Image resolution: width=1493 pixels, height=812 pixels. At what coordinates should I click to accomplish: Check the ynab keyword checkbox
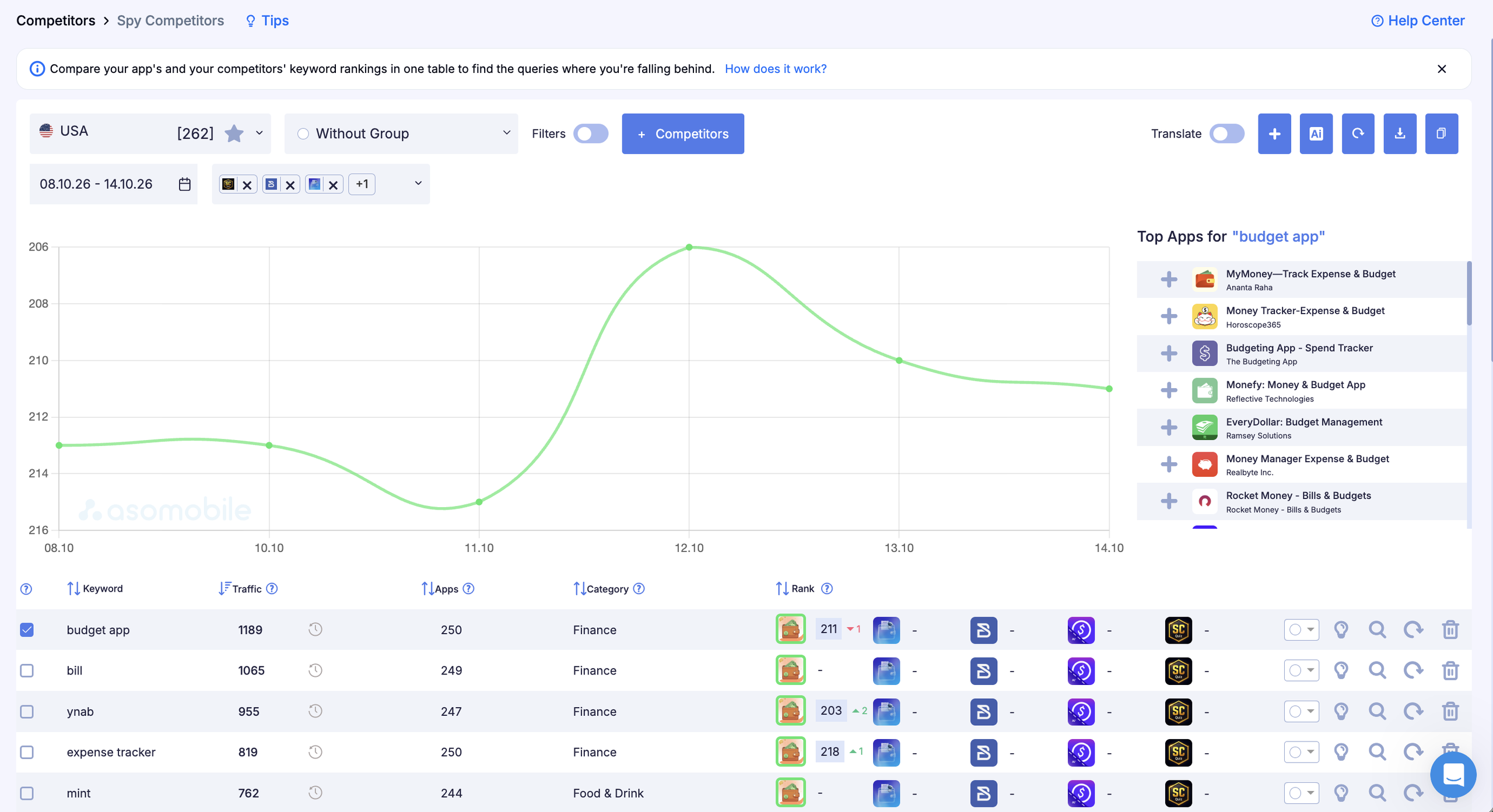pos(27,711)
